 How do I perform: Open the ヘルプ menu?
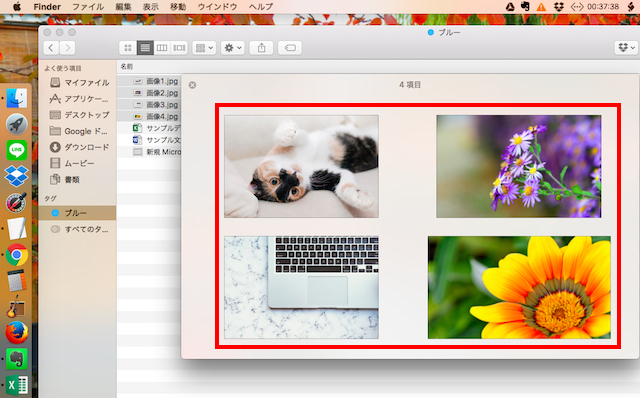click(x=261, y=7)
